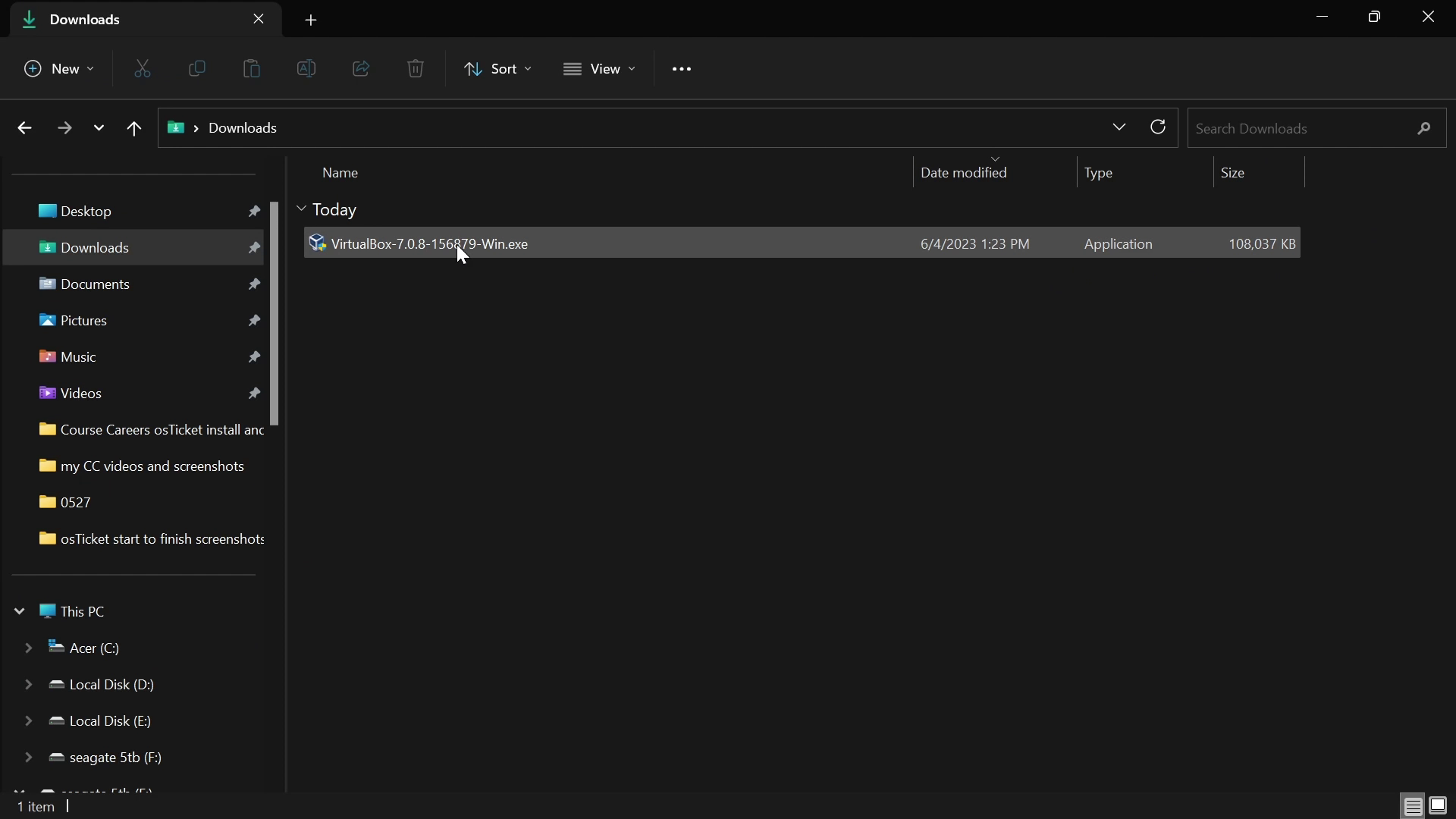The width and height of the screenshot is (1456, 819).
Task: Click the Copy icon in toolbar
Action: (197, 69)
